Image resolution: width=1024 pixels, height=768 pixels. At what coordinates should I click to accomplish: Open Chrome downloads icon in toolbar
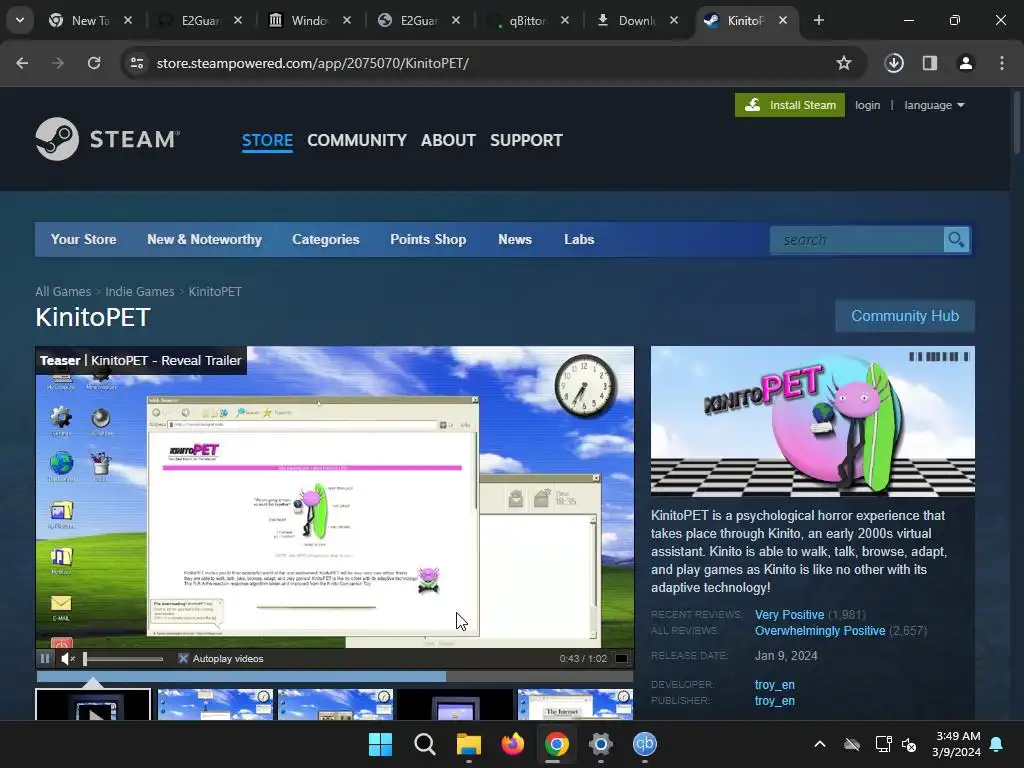coord(894,63)
